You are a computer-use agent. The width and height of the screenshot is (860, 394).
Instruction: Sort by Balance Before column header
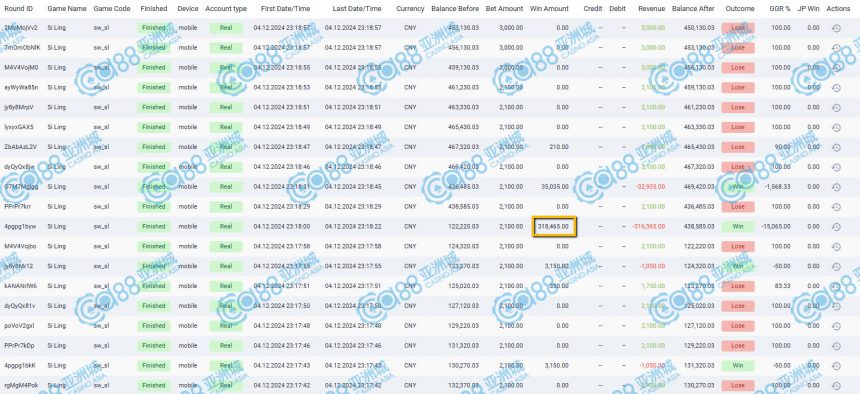tap(455, 9)
